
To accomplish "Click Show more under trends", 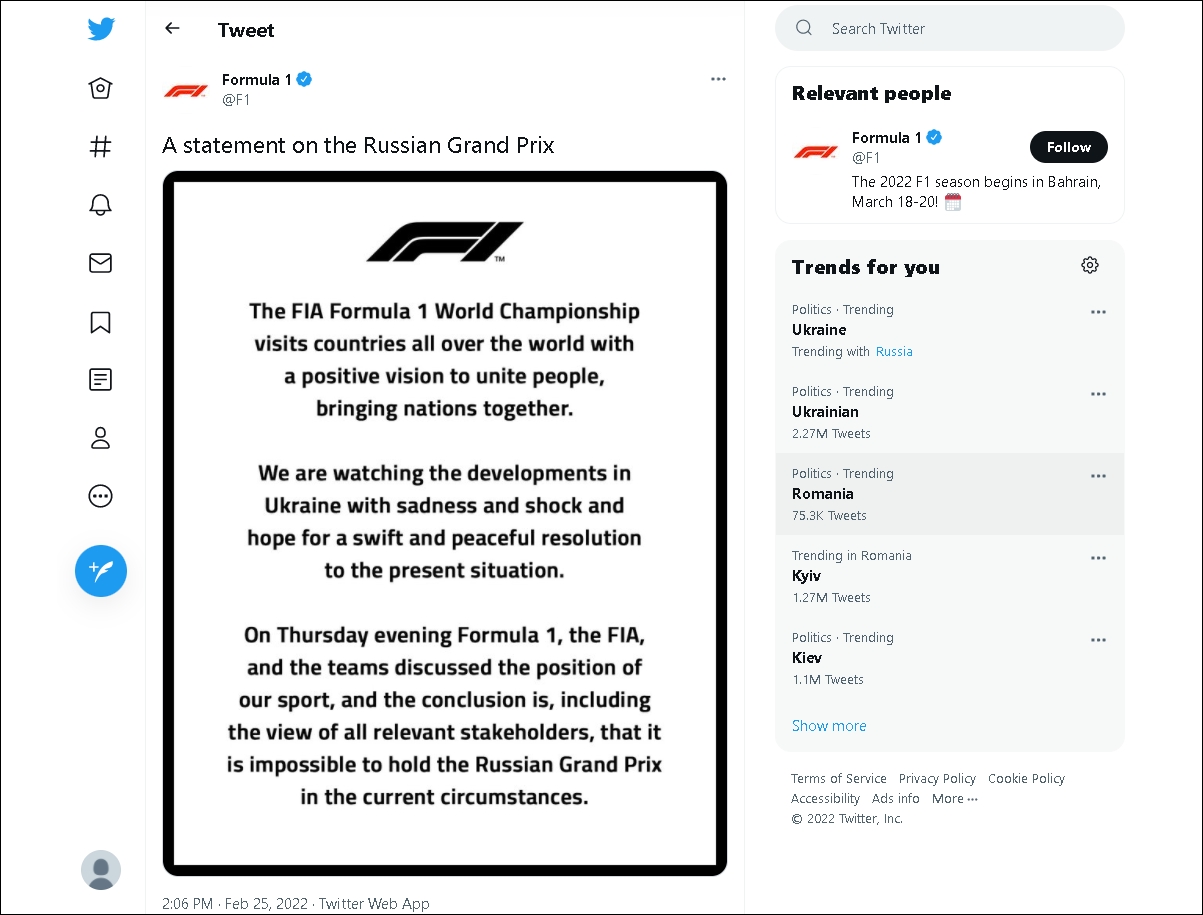I will coord(829,726).
